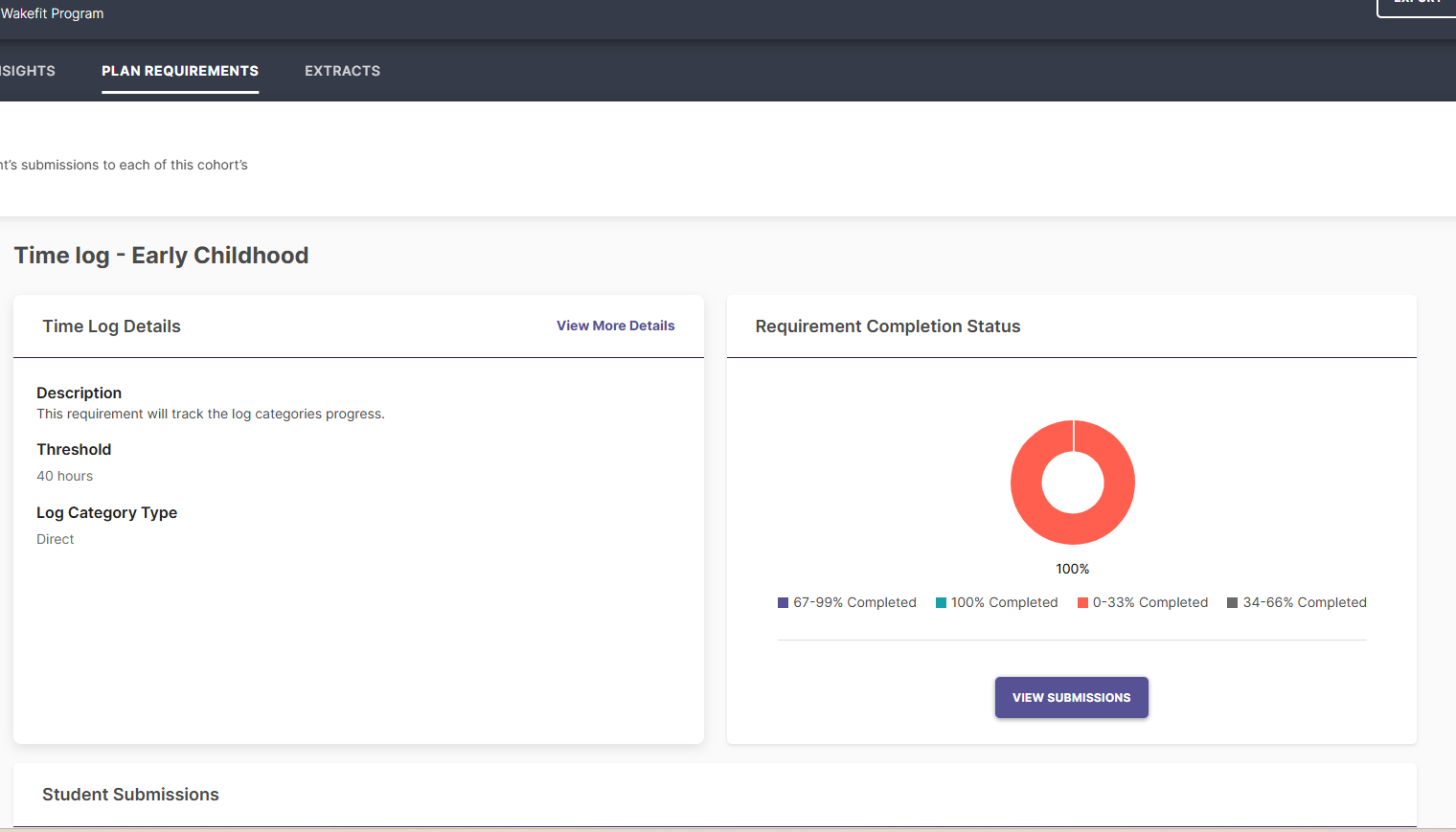
Task: Open View More Details link
Action: [616, 326]
